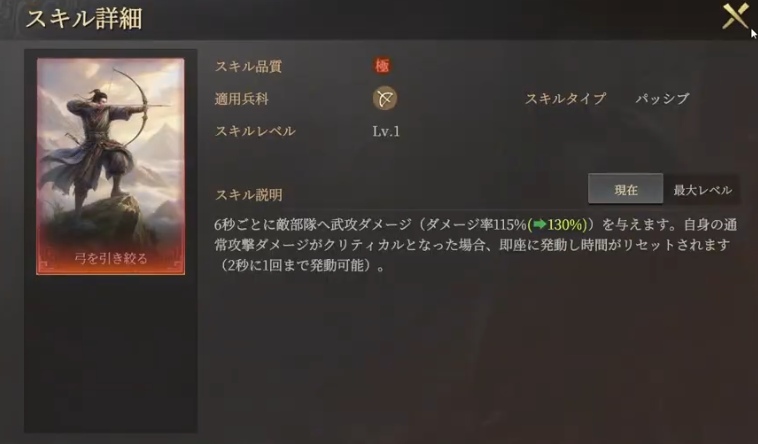Viewport: 758px width, 444px height.
Task: Click empty dark panel below skill card
Action: (x=111, y=353)
